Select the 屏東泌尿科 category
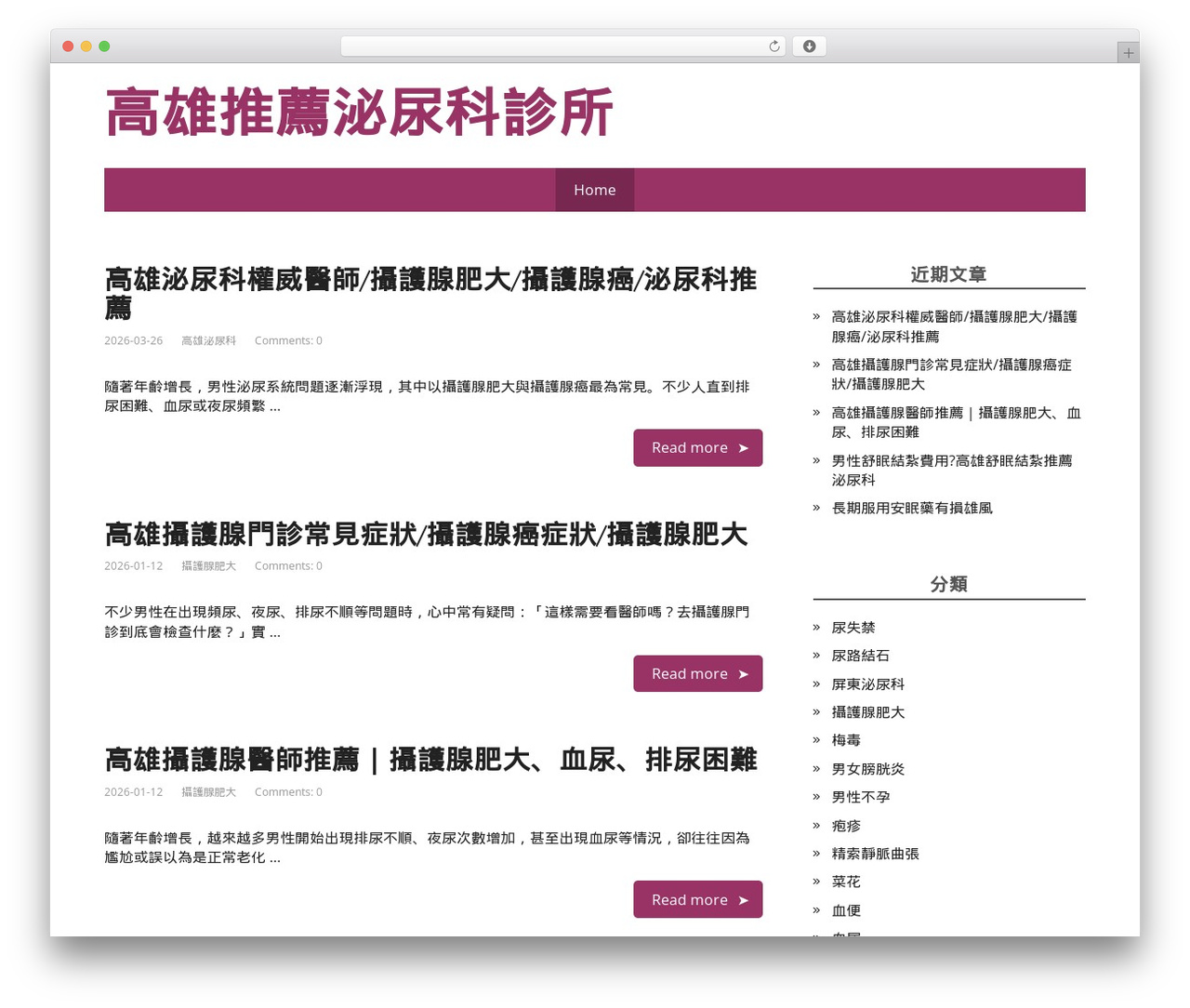Screen dimensions: 1190x1008 (868, 683)
